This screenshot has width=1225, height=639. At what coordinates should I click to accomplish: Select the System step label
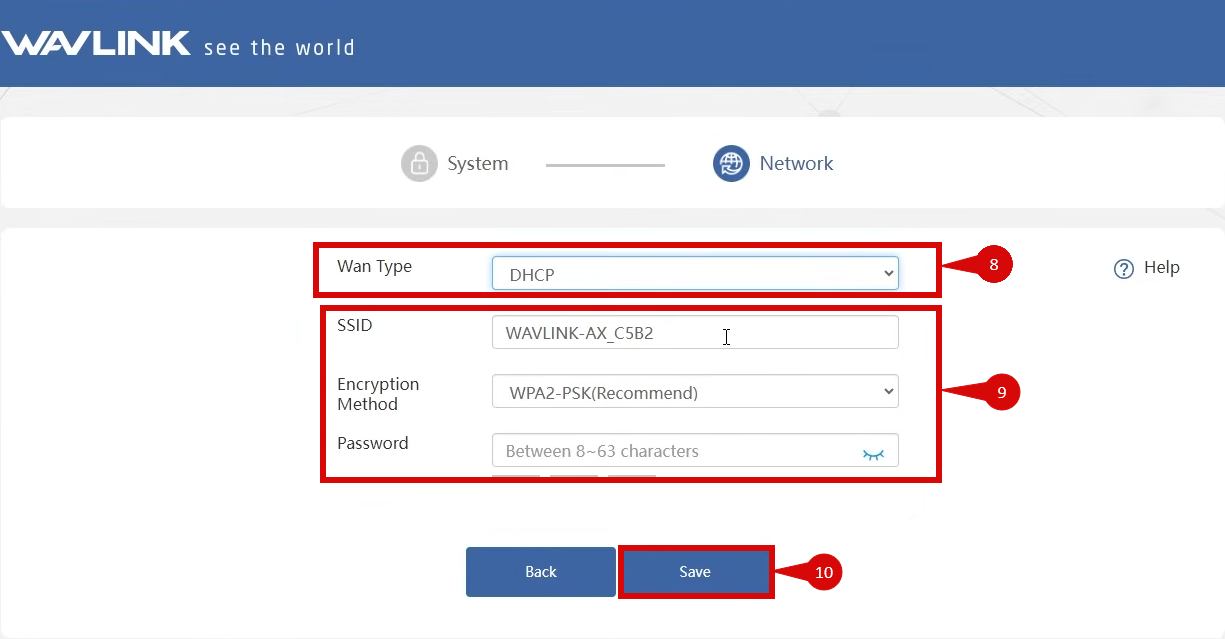tap(478, 163)
